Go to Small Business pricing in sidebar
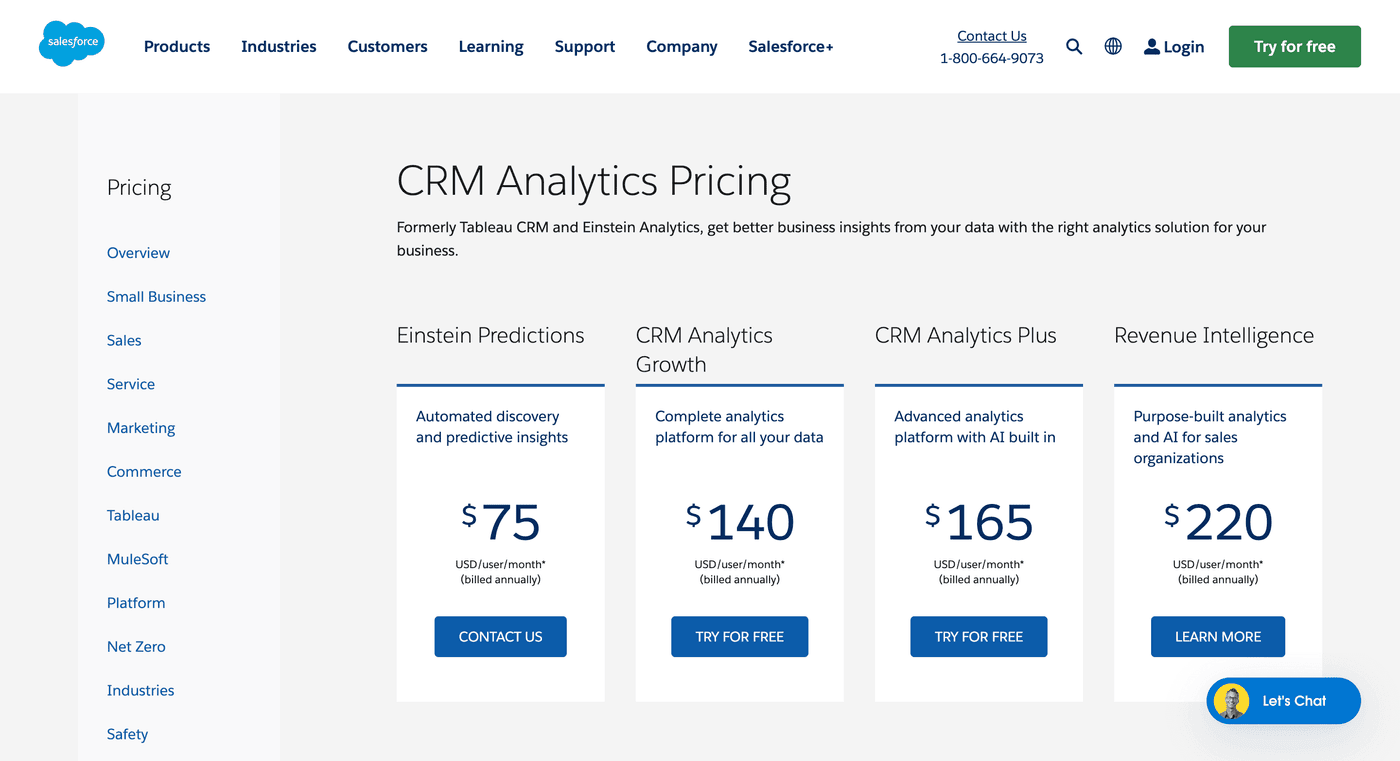This screenshot has height=761, width=1400. [156, 297]
